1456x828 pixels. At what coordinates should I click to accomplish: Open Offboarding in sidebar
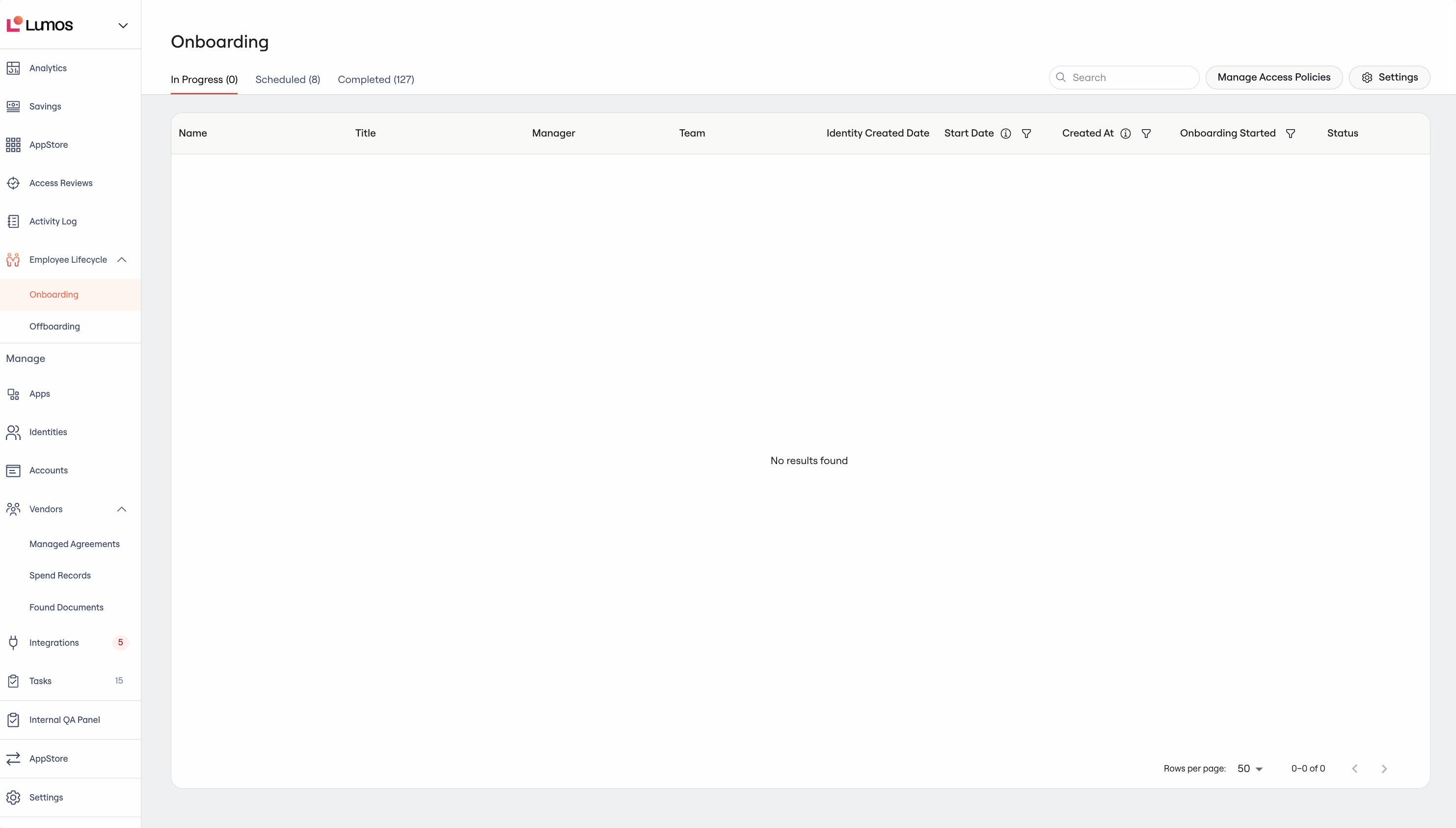click(x=54, y=327)
